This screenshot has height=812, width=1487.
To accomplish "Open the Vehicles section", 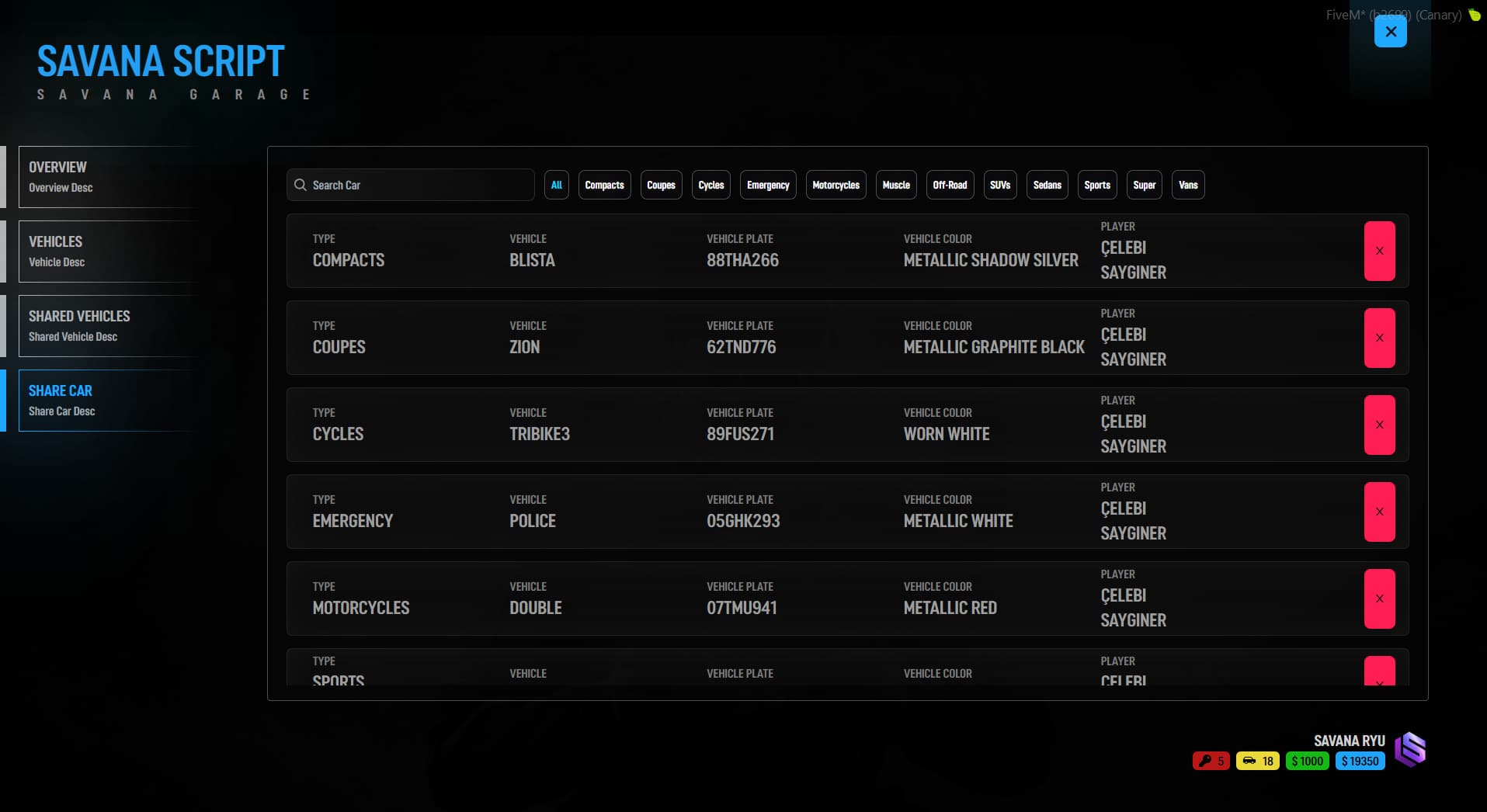I will tap(107, 252).
